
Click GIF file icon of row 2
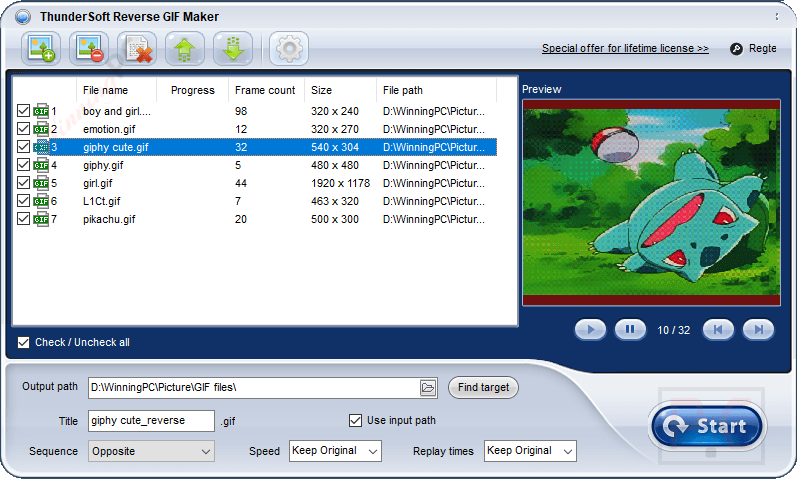click(41, 129)
